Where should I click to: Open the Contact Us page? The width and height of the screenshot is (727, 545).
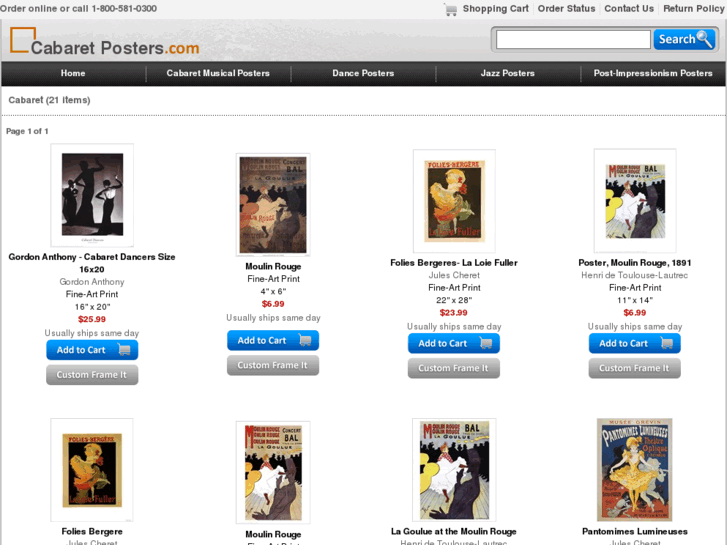click(x=629, y=9)
